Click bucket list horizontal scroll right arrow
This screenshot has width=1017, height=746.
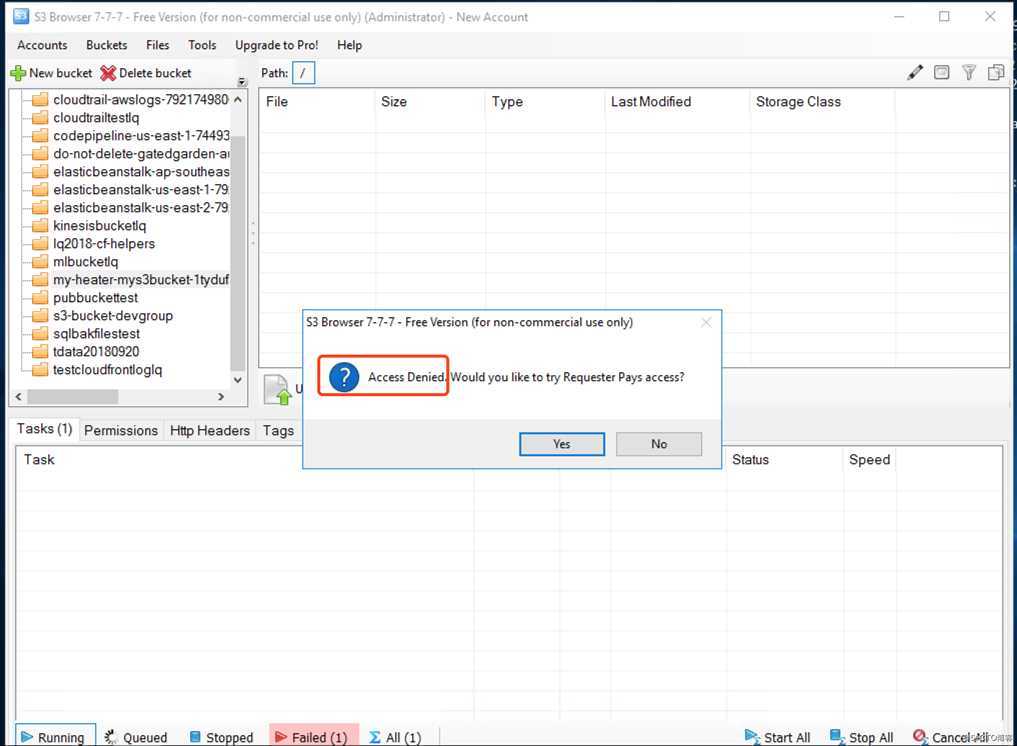click(221, 396)
